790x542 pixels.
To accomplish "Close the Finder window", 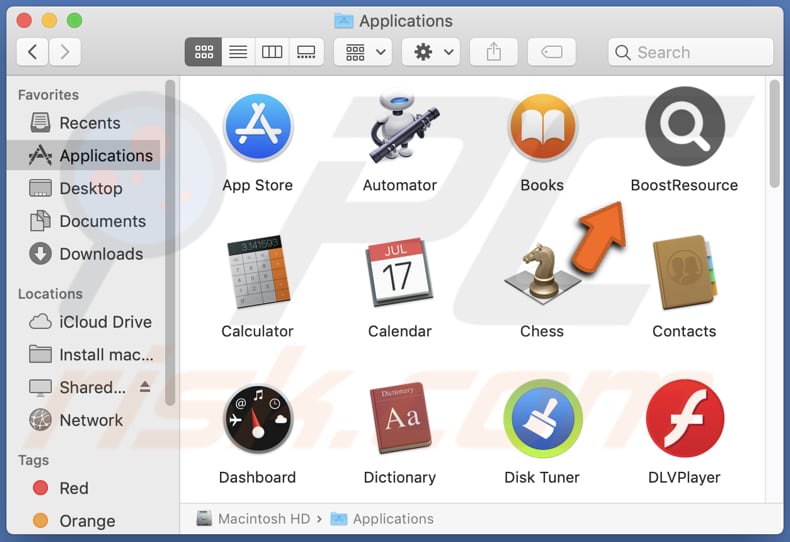I will pos(24,21).
